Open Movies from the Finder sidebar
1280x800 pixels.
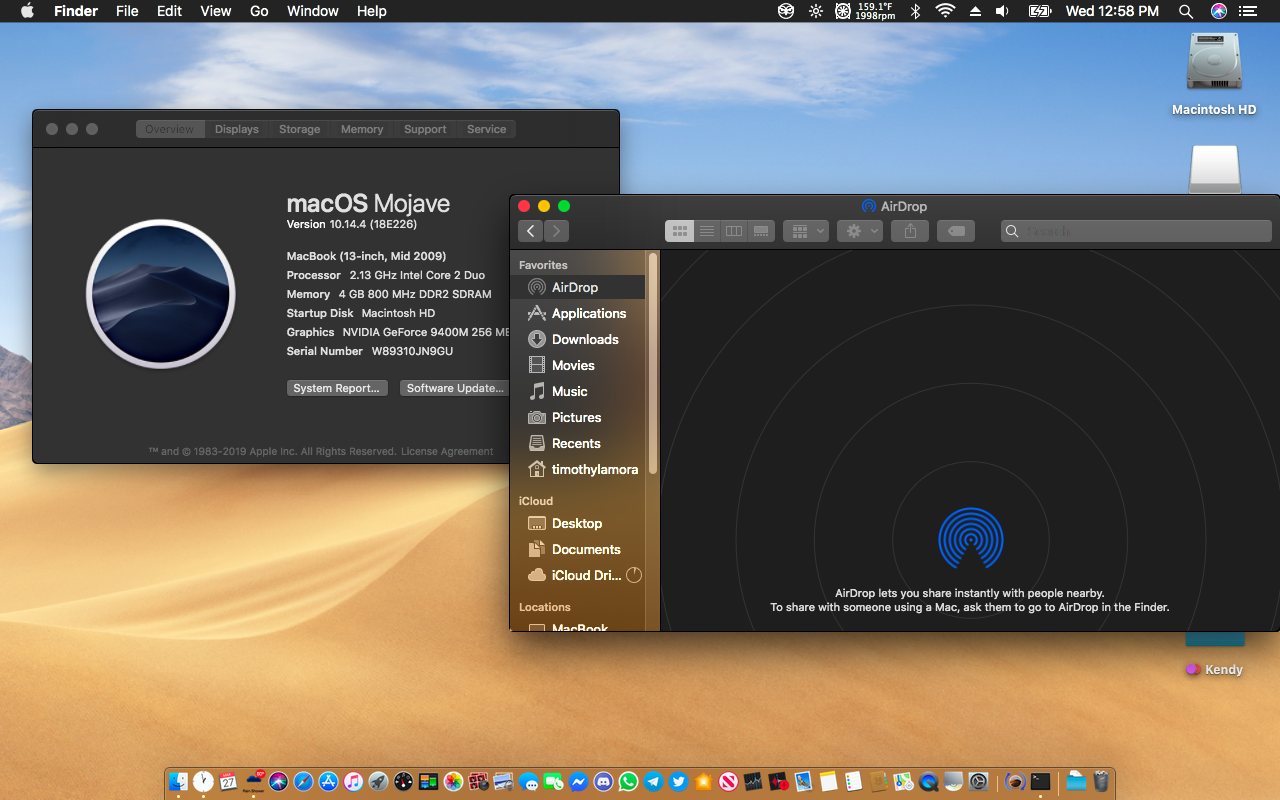[578, 365]
